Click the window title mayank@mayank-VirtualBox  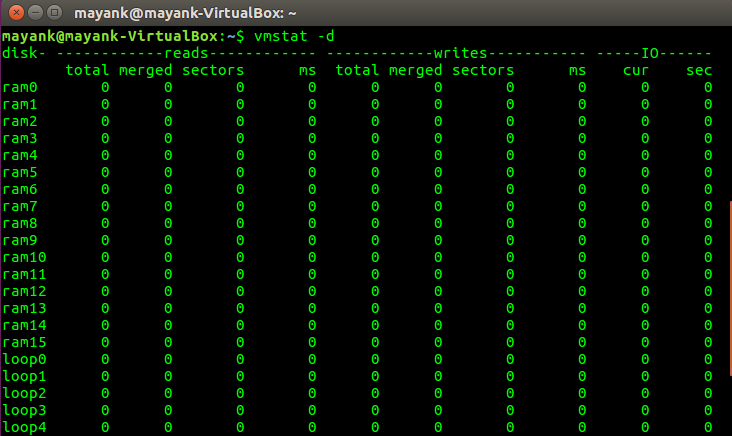[185, 13]
